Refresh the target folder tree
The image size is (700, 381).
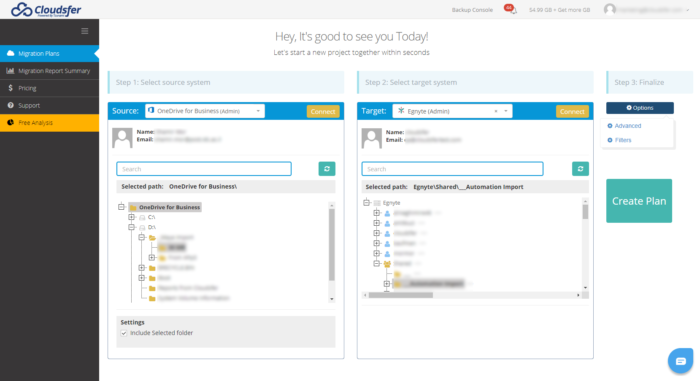(580, 169)
